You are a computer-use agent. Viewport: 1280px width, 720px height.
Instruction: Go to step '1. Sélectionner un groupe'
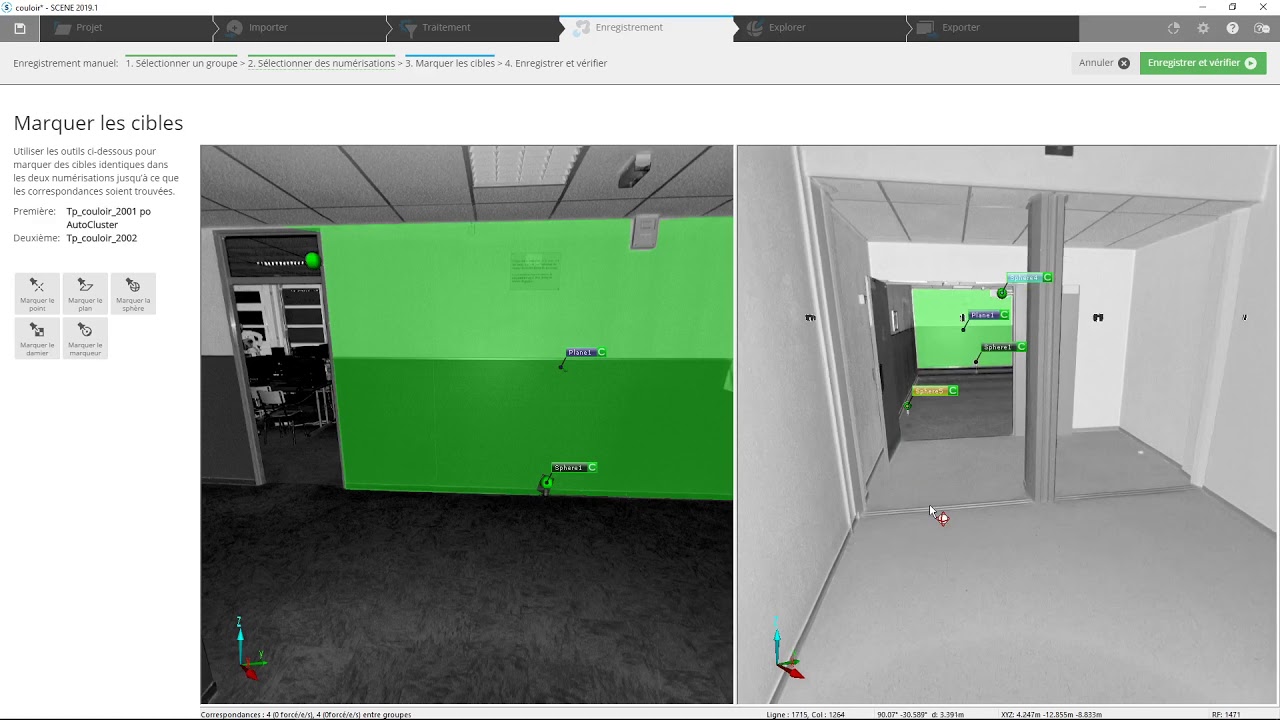181,63
